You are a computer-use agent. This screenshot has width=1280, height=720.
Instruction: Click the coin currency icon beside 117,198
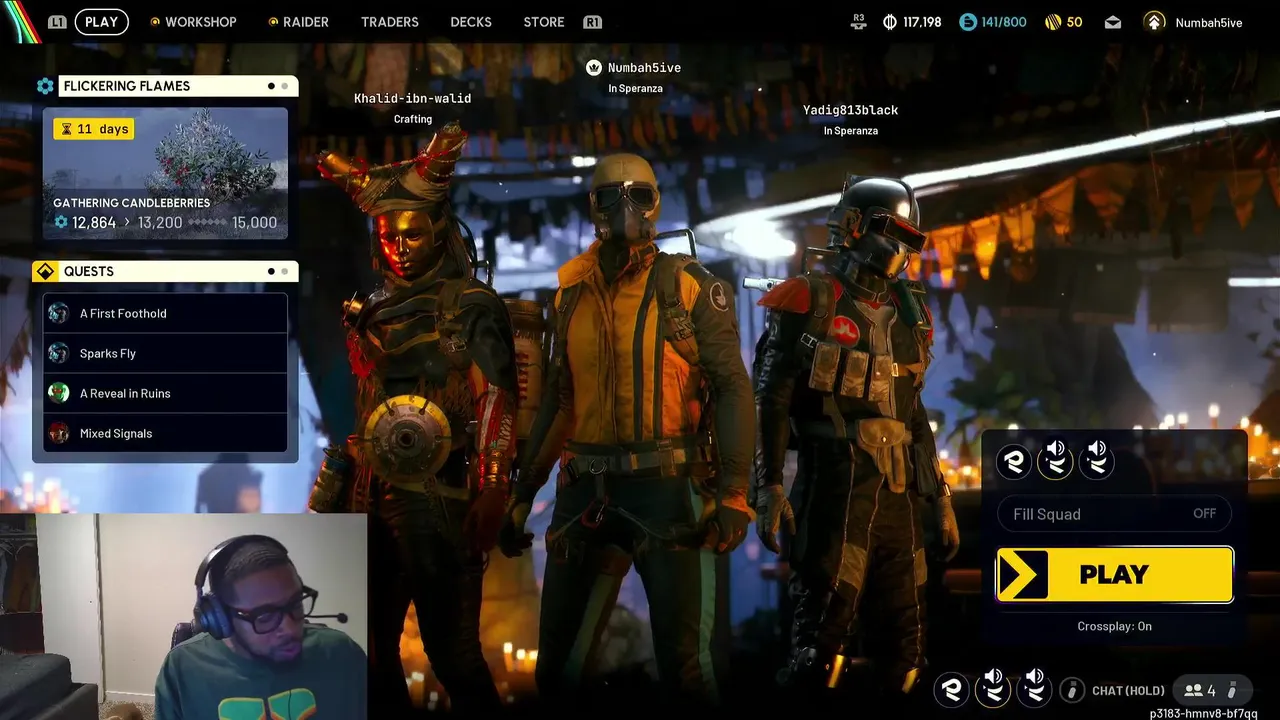(890, 22)
